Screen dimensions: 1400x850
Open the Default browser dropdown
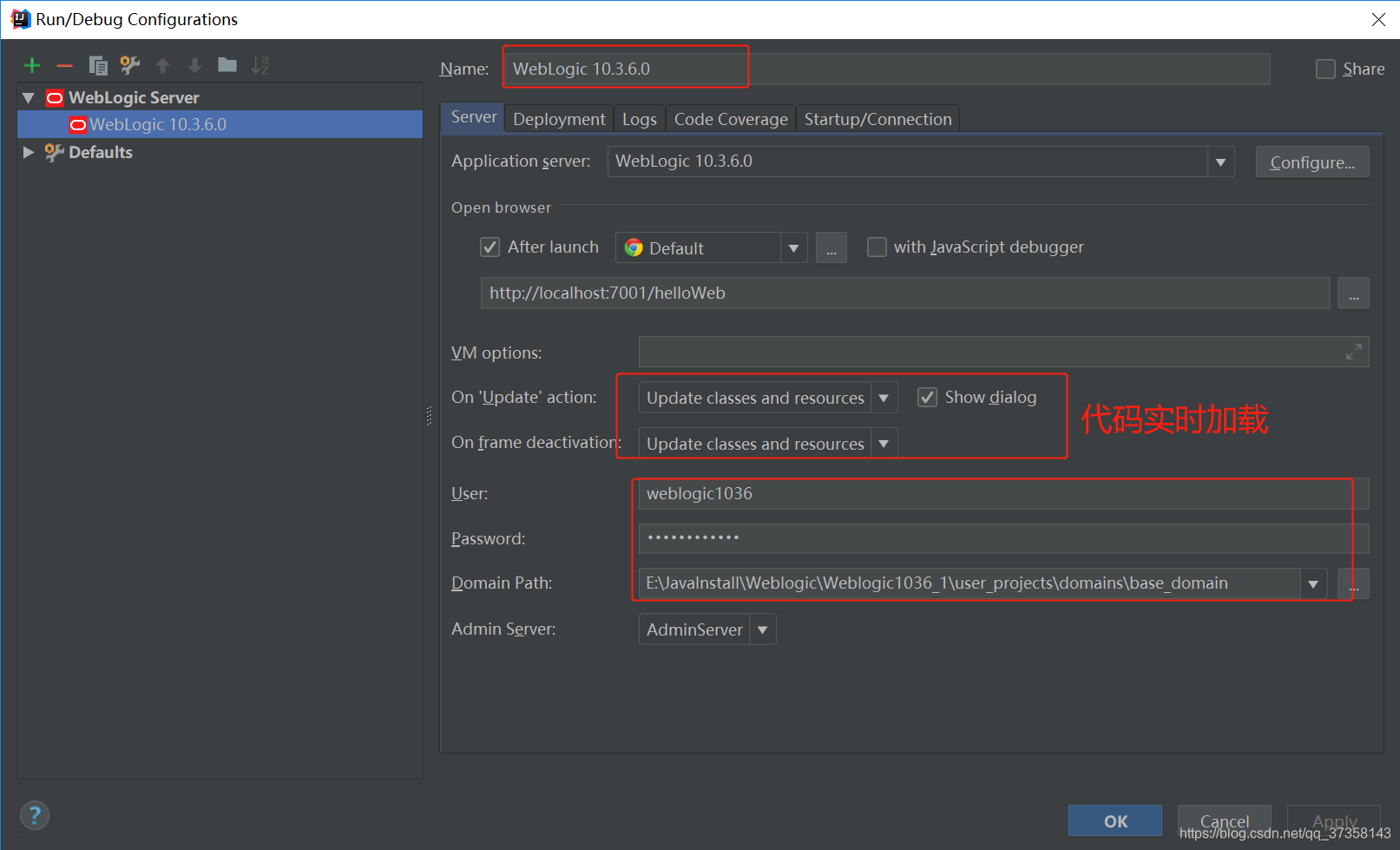tap(793, 248)
